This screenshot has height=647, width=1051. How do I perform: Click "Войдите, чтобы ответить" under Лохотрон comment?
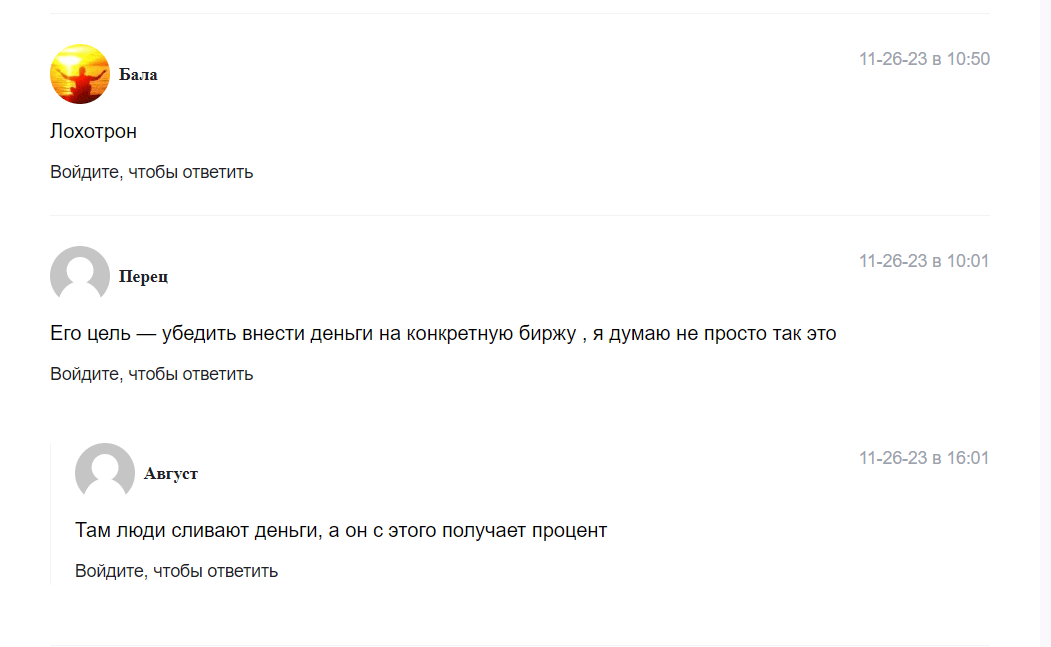[x=152, y=172]
